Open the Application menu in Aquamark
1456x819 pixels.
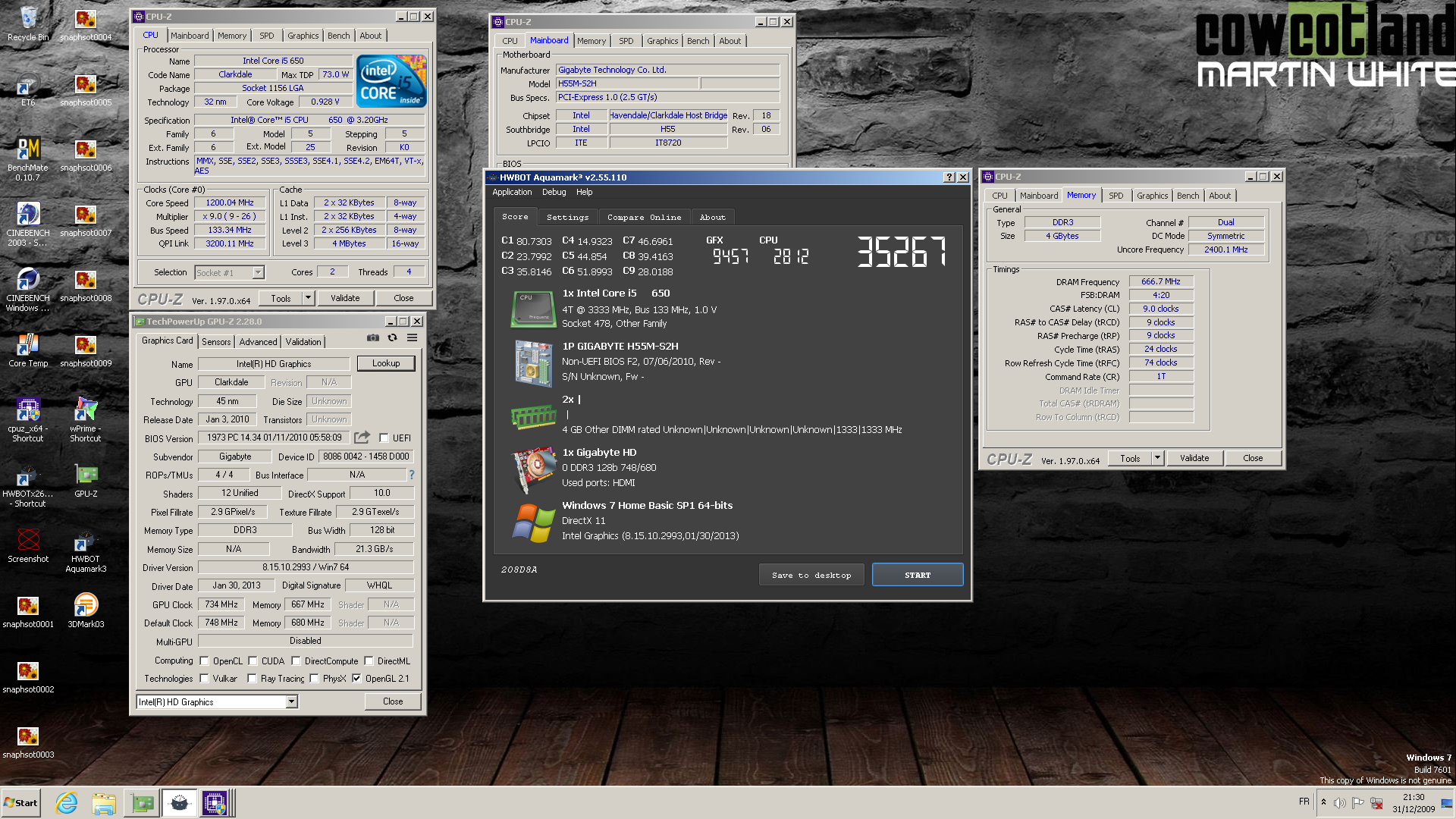pyautogui.click(x=512, y=193)
